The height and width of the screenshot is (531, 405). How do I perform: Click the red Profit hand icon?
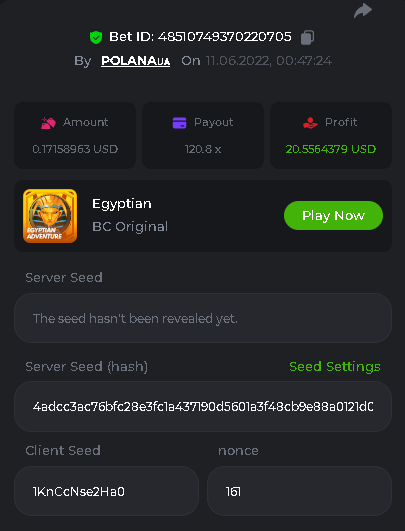pyautogui.click(x=310, y=123)
